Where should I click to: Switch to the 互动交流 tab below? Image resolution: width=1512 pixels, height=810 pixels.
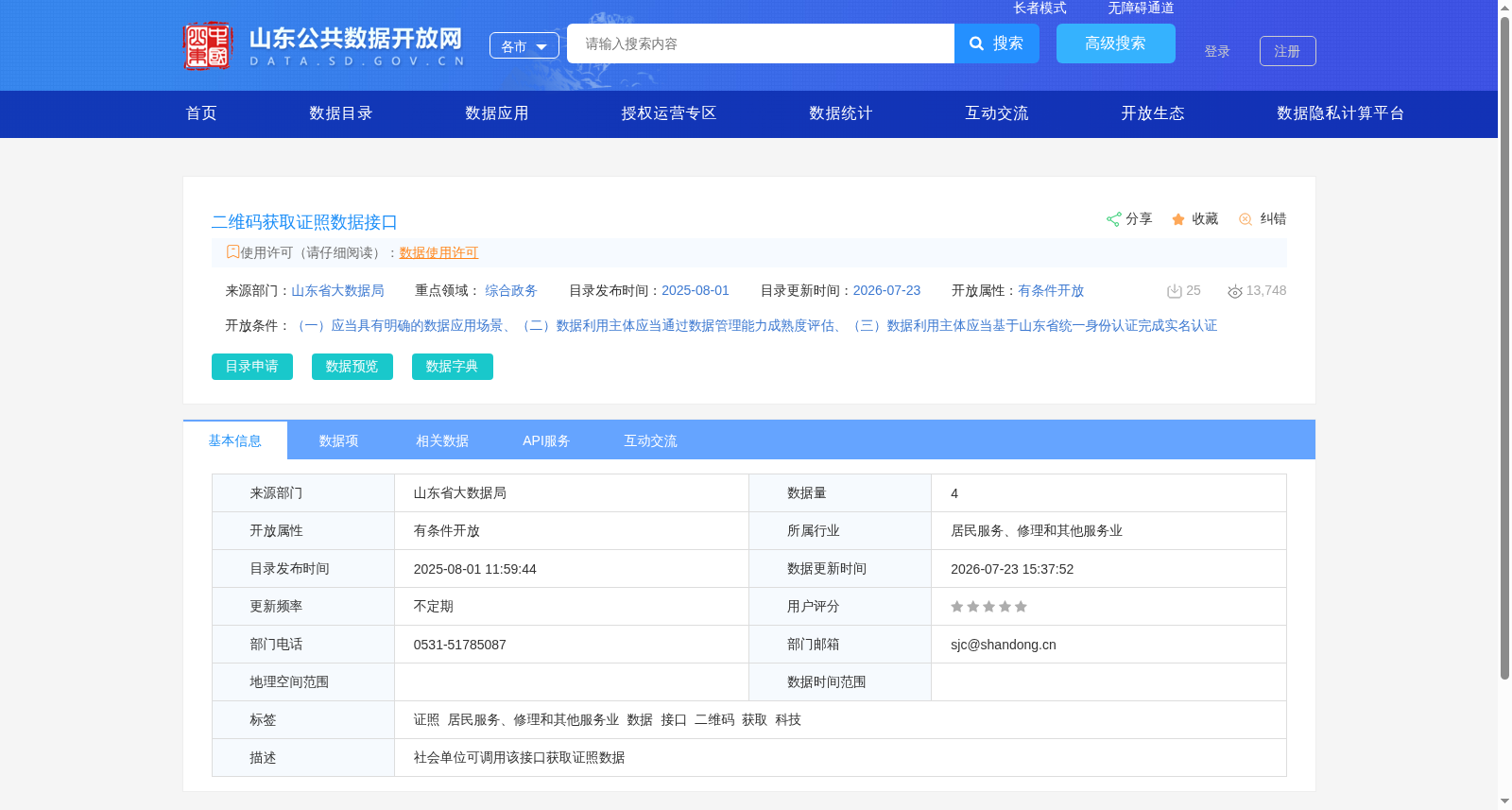pyautogui.click(x=651, y=440)
